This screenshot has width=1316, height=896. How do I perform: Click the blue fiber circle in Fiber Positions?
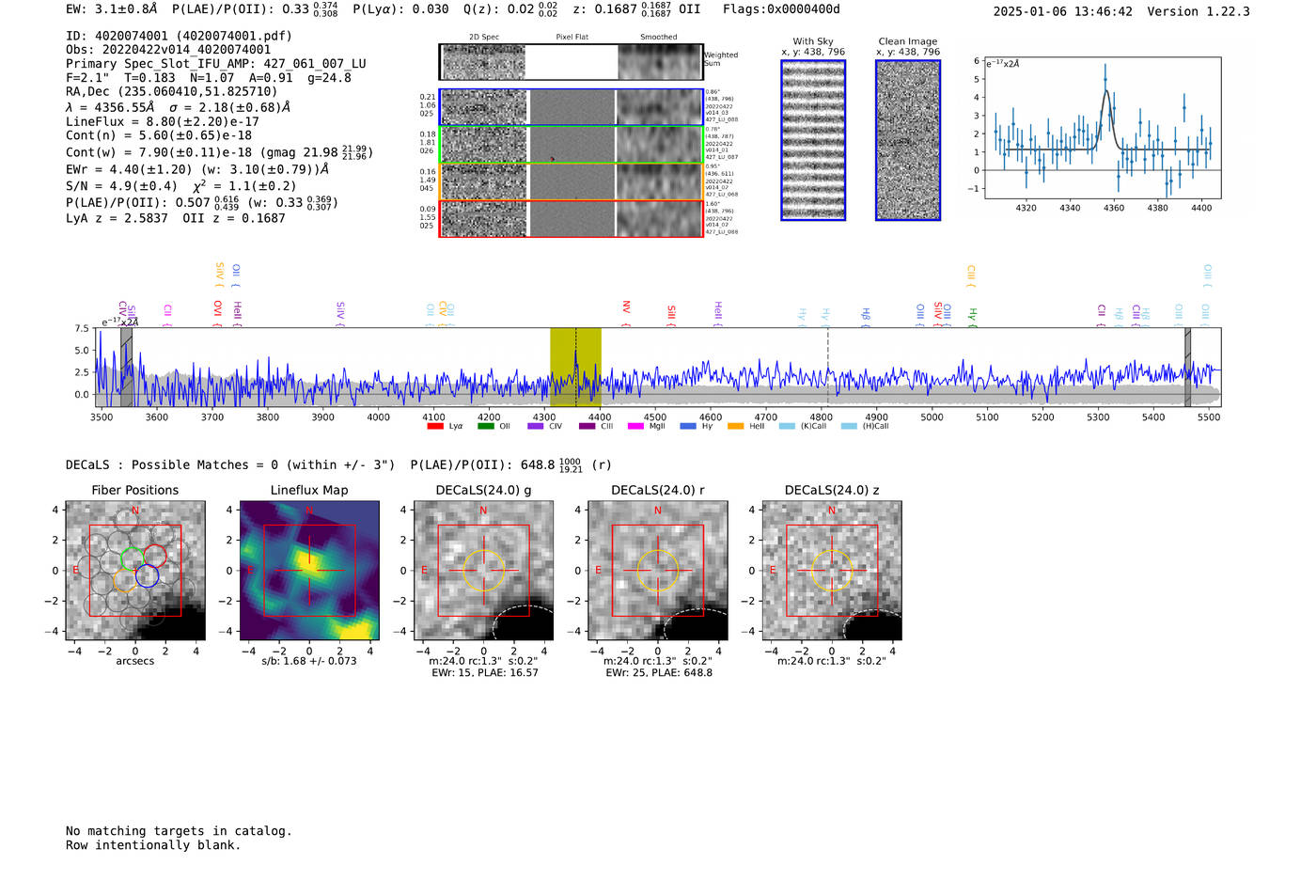point(147,576)
